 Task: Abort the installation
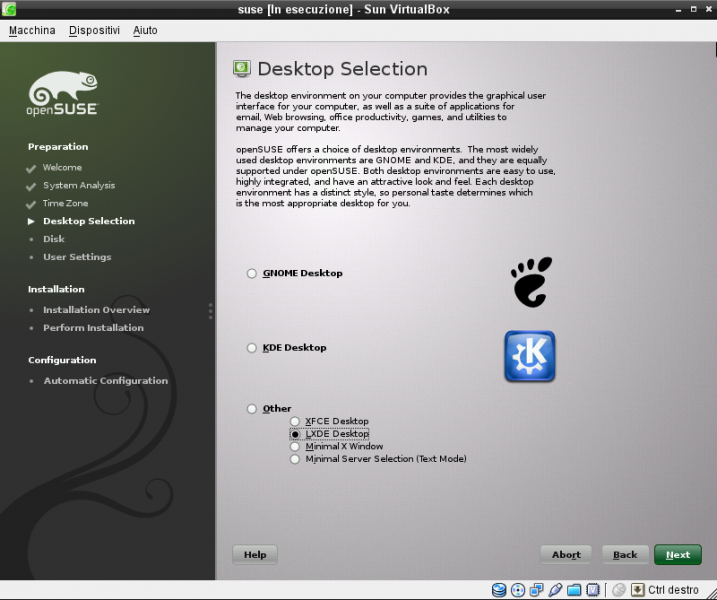(x=566, y=554)
